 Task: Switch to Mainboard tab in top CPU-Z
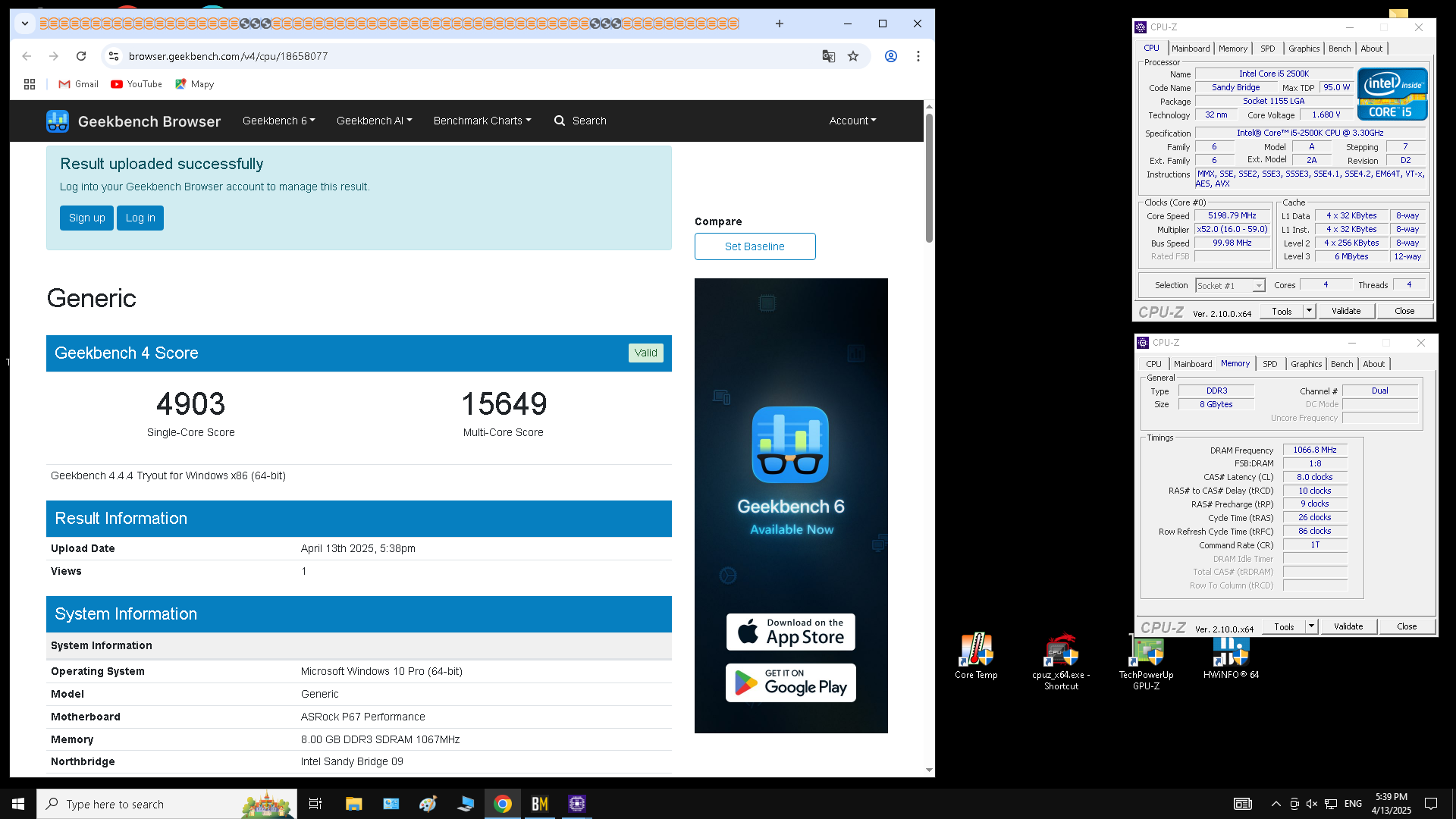(x=1191, y=49)
